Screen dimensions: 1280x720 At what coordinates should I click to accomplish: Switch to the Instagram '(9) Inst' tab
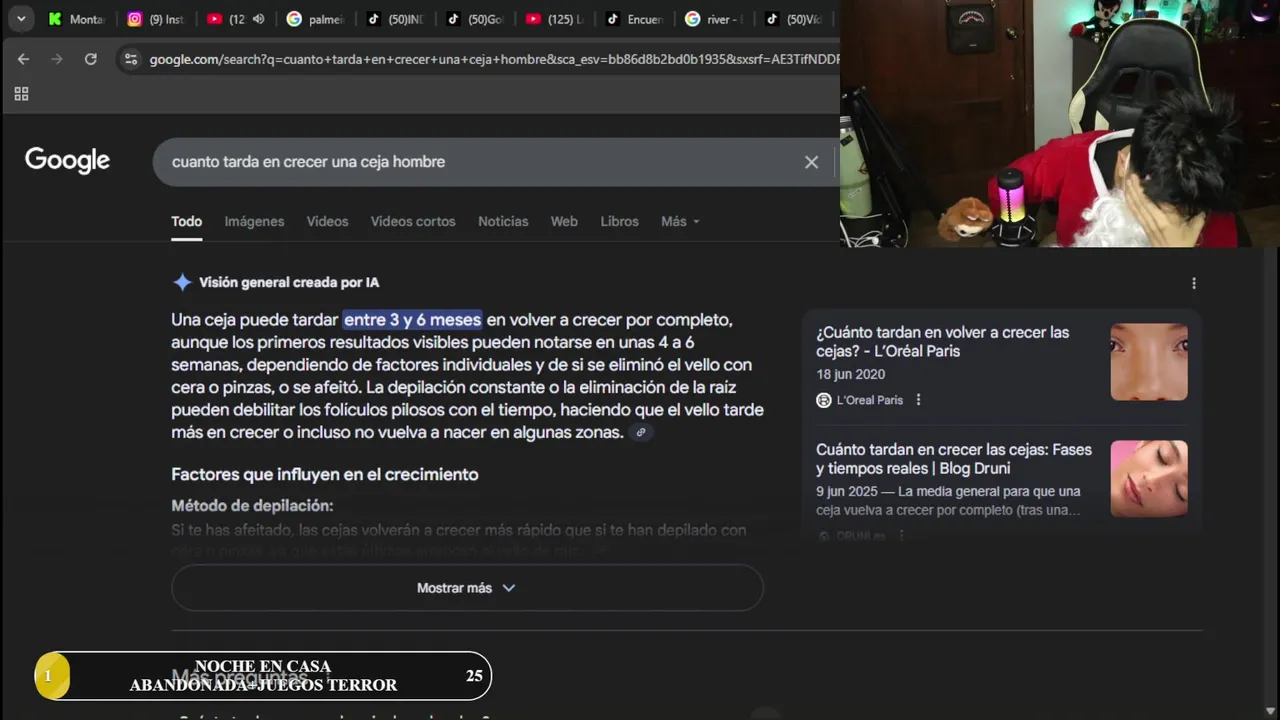[x=155, y=19]
